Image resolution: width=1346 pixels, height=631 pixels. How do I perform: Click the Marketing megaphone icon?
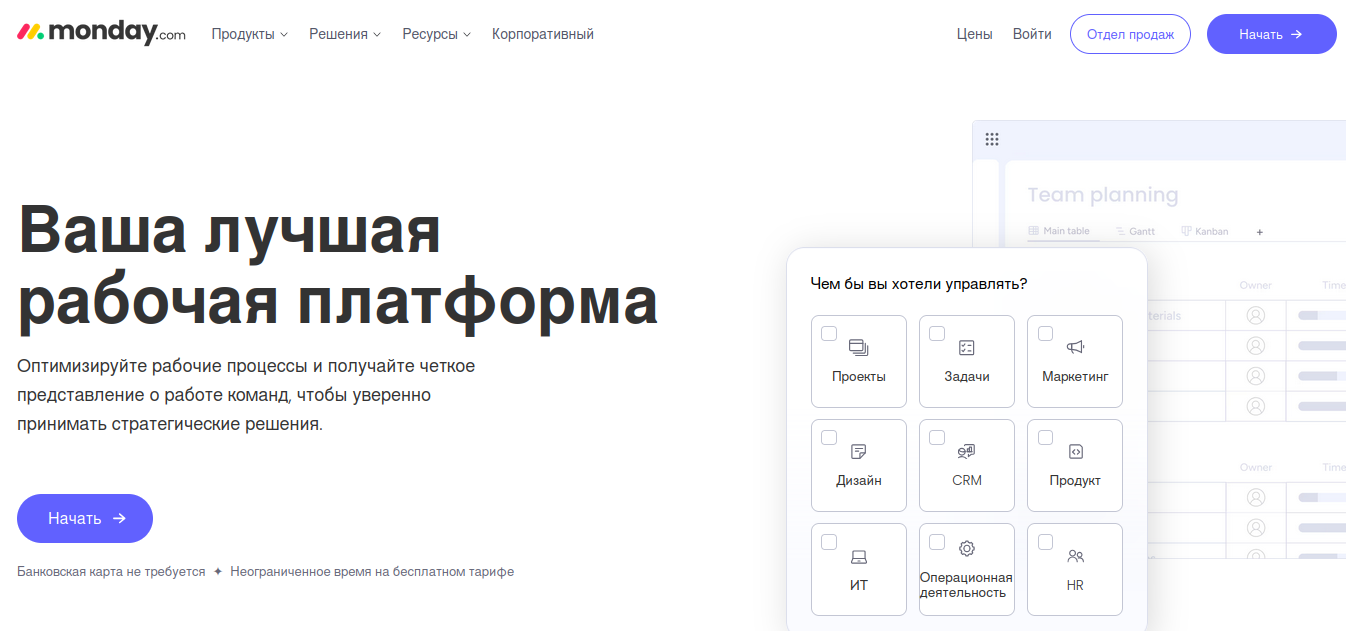[x=1075, y=347]
